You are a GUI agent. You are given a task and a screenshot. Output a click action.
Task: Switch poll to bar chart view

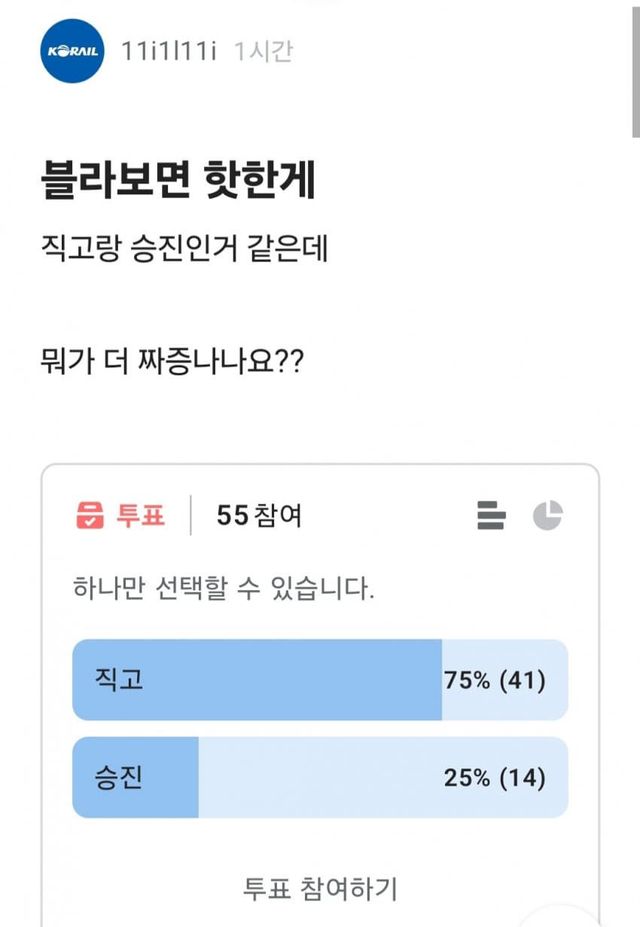point(491,515)
